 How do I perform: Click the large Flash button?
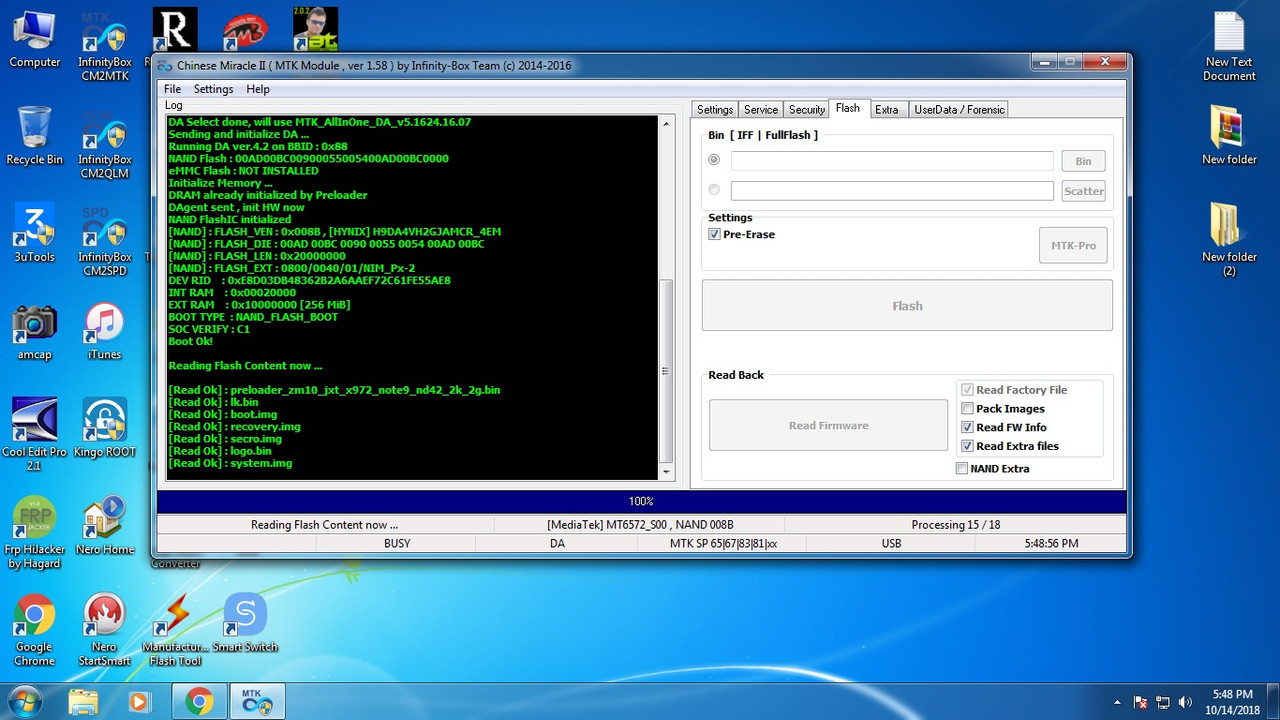[907, 306]
